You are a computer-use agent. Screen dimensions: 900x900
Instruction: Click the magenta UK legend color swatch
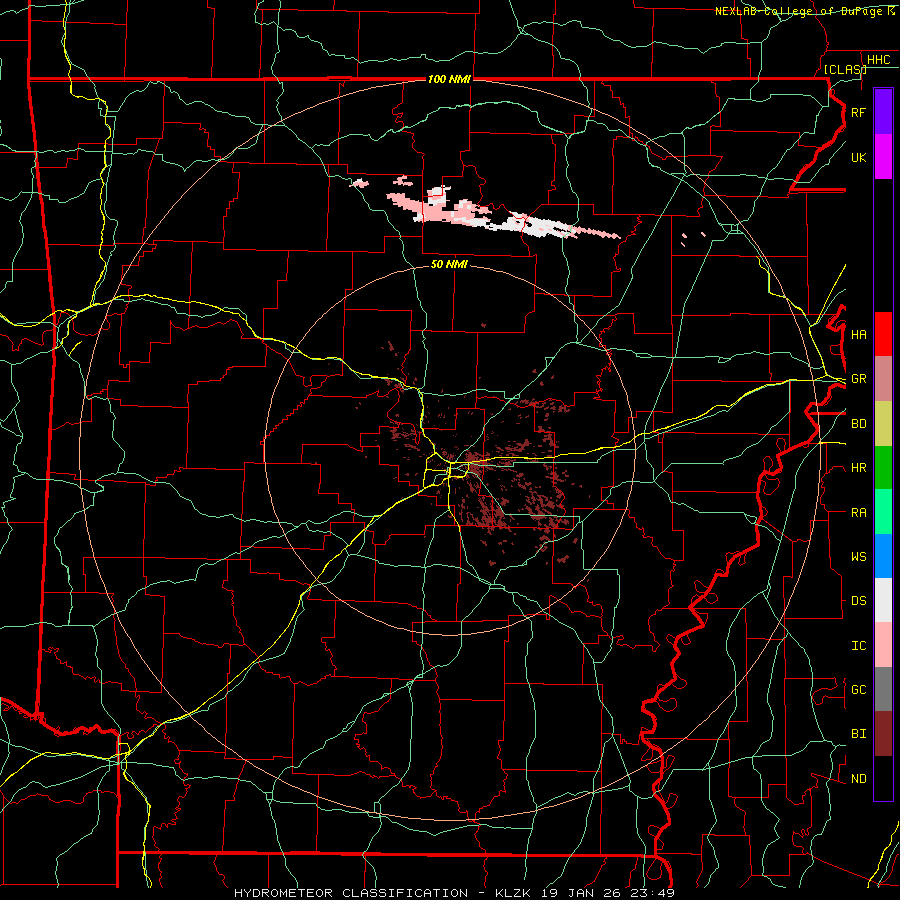click(x=883, y=157)
